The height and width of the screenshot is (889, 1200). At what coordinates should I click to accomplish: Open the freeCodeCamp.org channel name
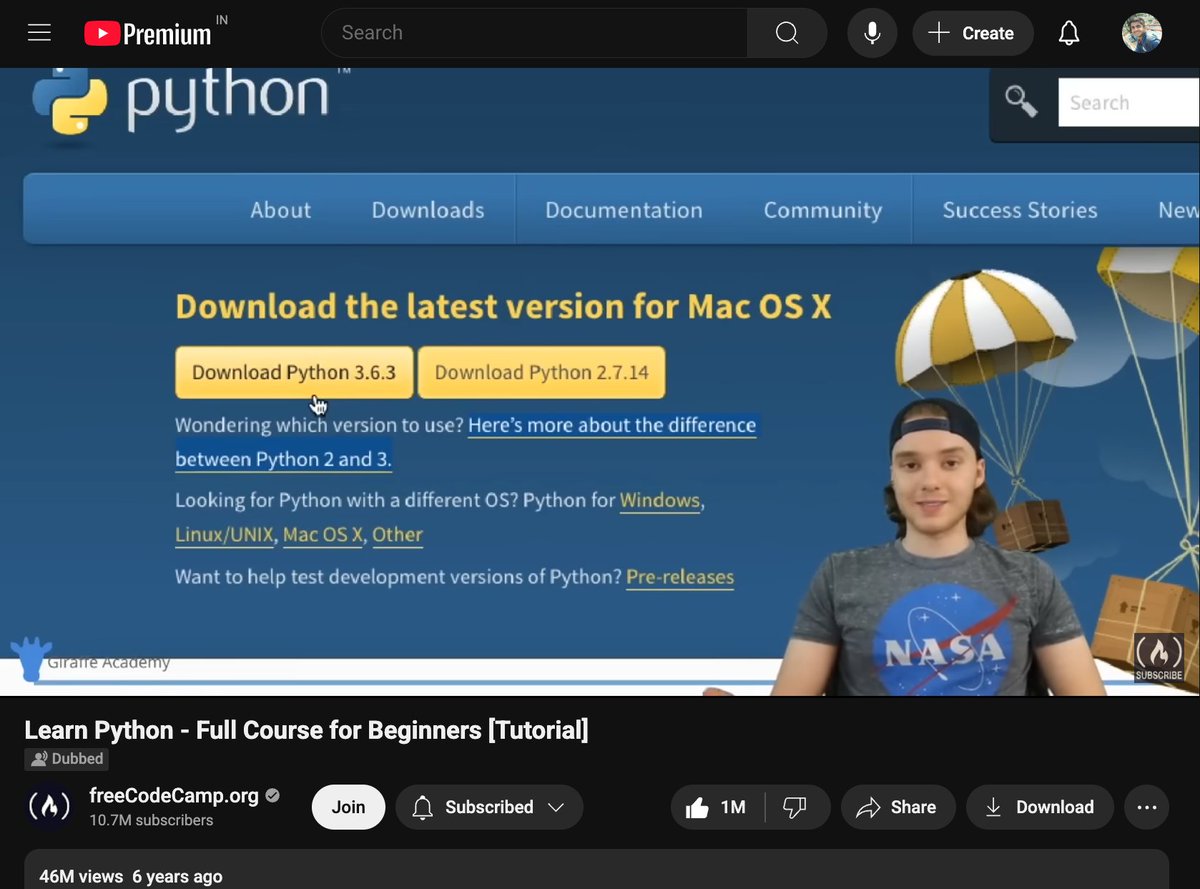(174, 796)
